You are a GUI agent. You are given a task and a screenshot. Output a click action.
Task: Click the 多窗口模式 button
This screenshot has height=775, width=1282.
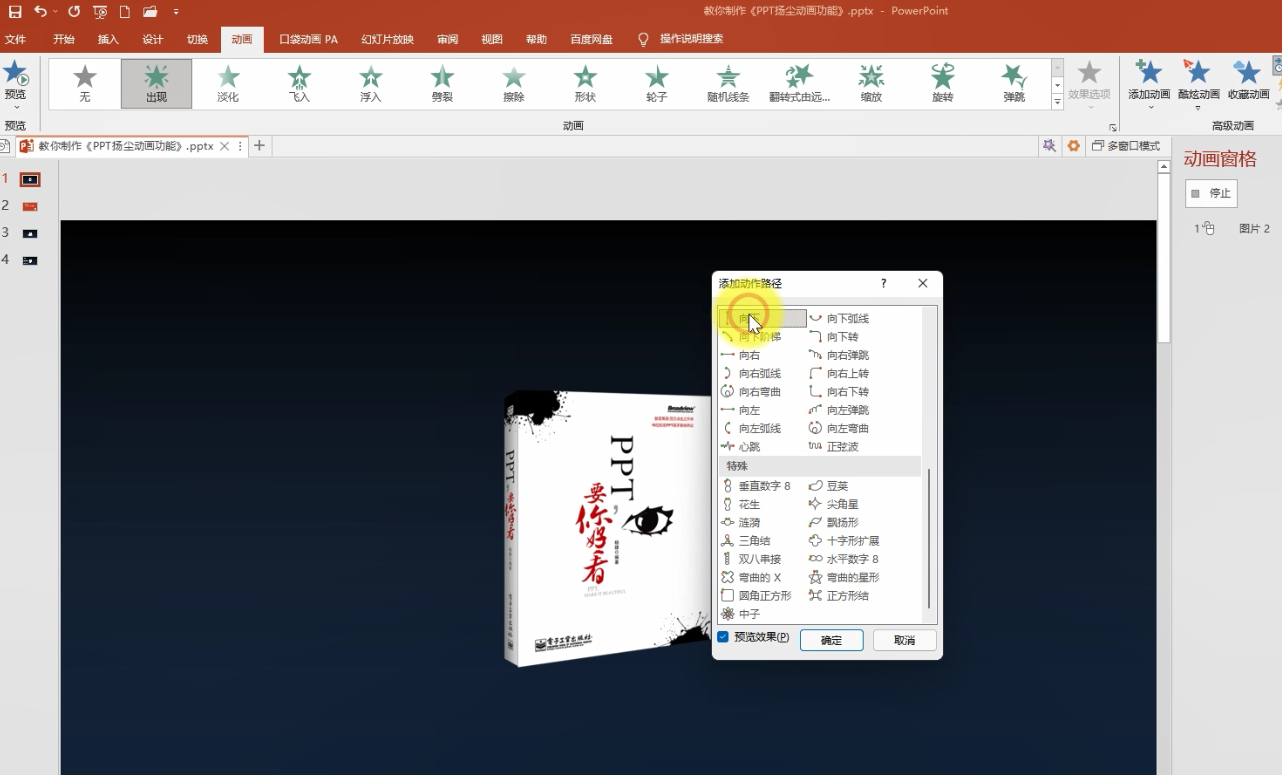(1126, 146)
